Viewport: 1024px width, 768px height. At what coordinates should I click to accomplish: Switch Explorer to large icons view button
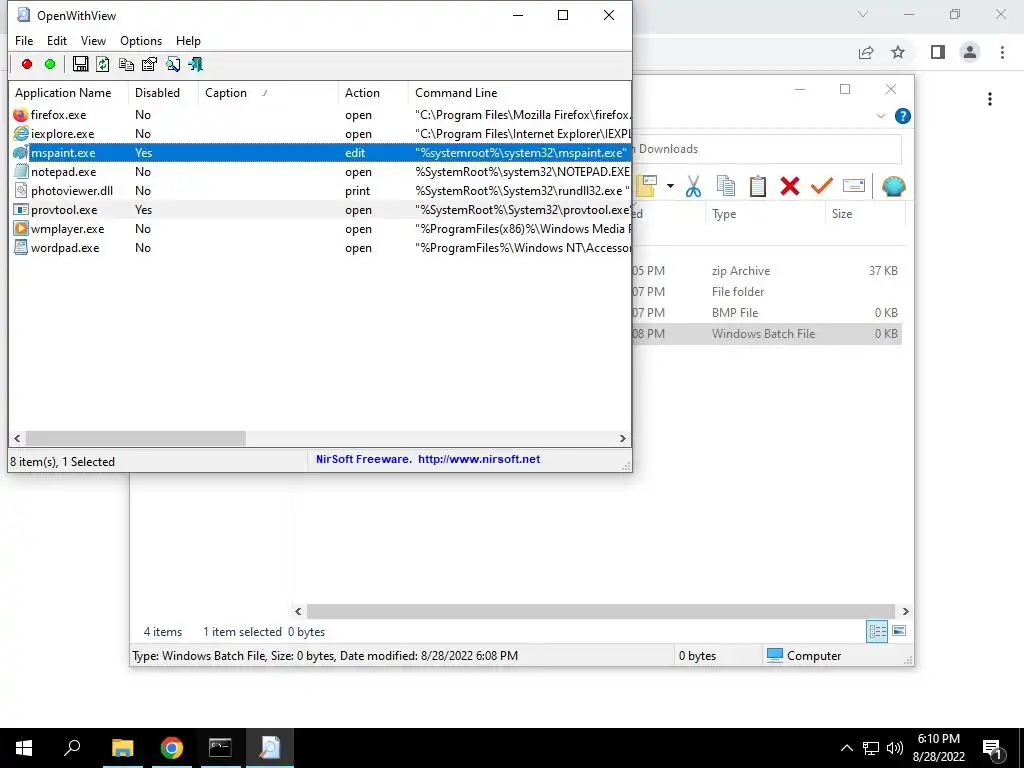click(x=899, y=631)
